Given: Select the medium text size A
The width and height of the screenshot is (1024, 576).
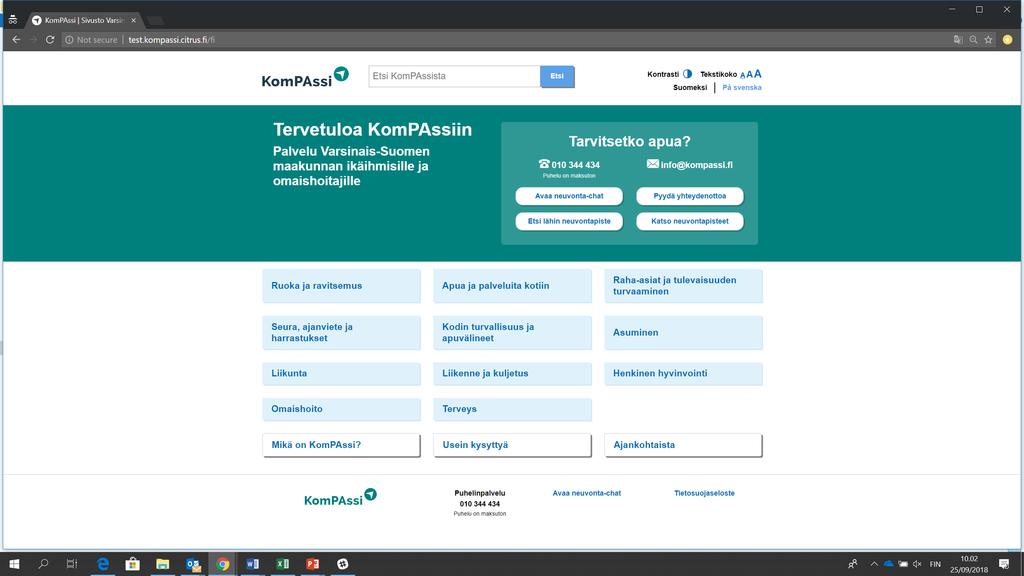Looking at the screenshot, I should point(749,74).
